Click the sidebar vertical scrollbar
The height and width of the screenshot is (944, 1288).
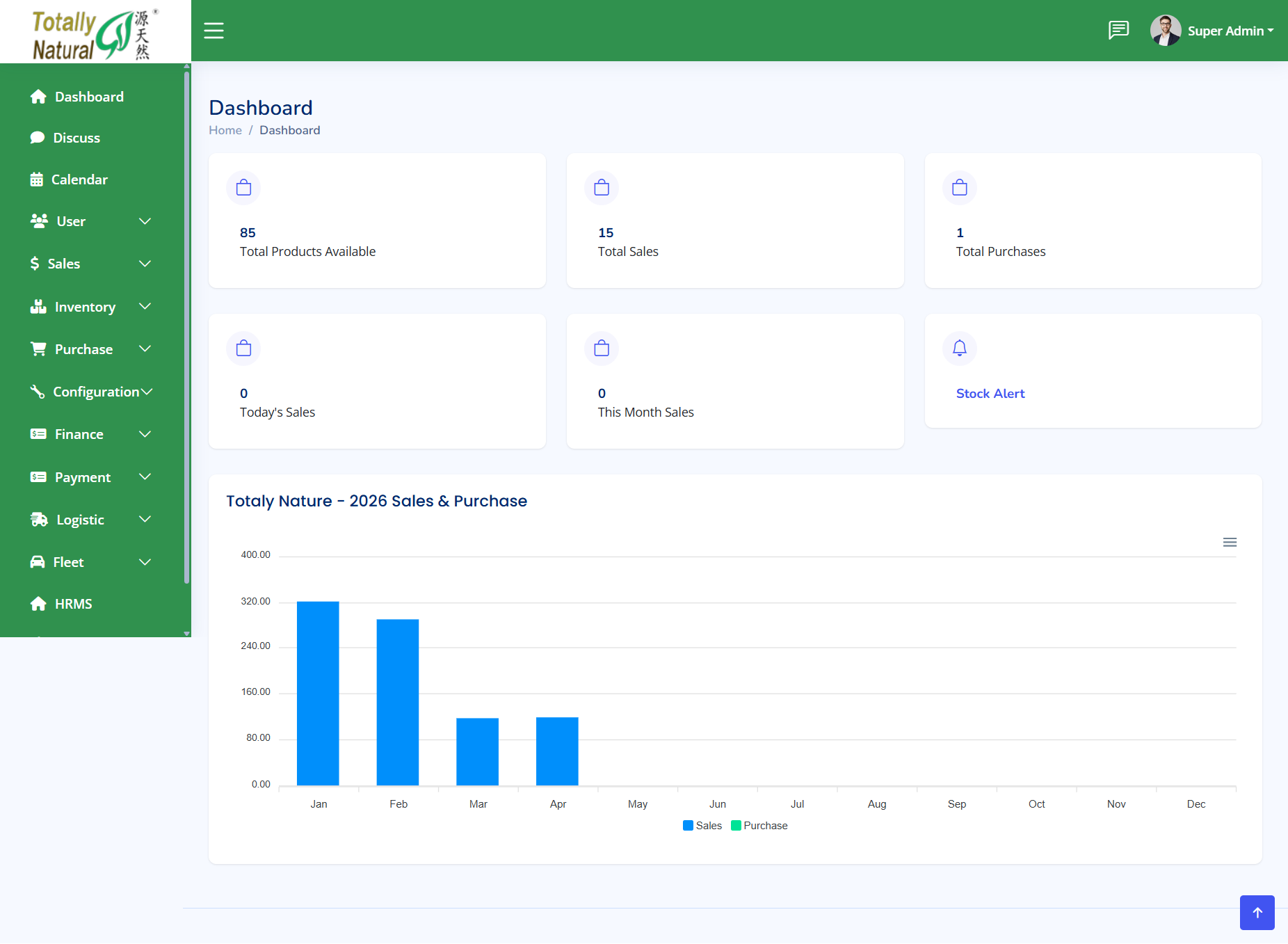[186, 327]
